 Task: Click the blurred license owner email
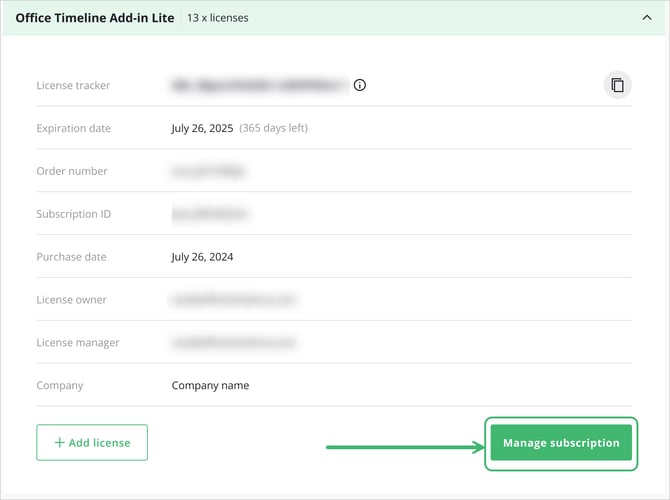click(x=233, y=300)
